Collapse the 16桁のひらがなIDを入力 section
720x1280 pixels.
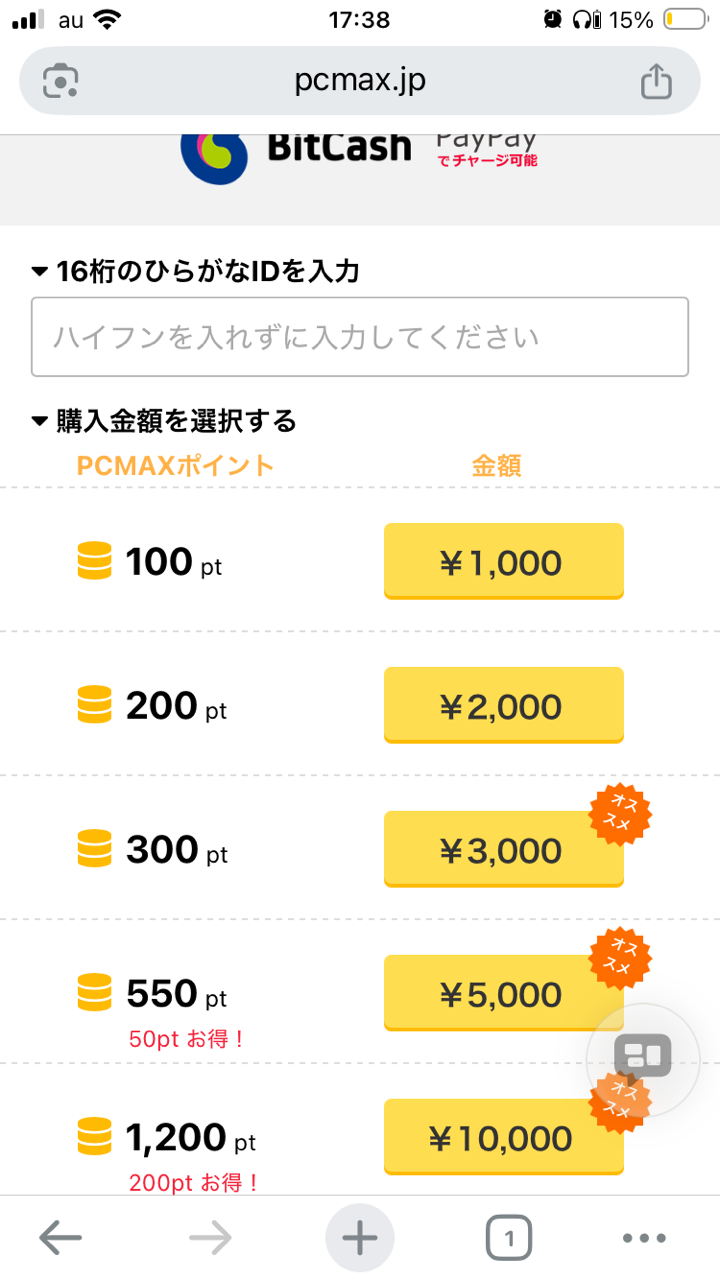(40, 272)
